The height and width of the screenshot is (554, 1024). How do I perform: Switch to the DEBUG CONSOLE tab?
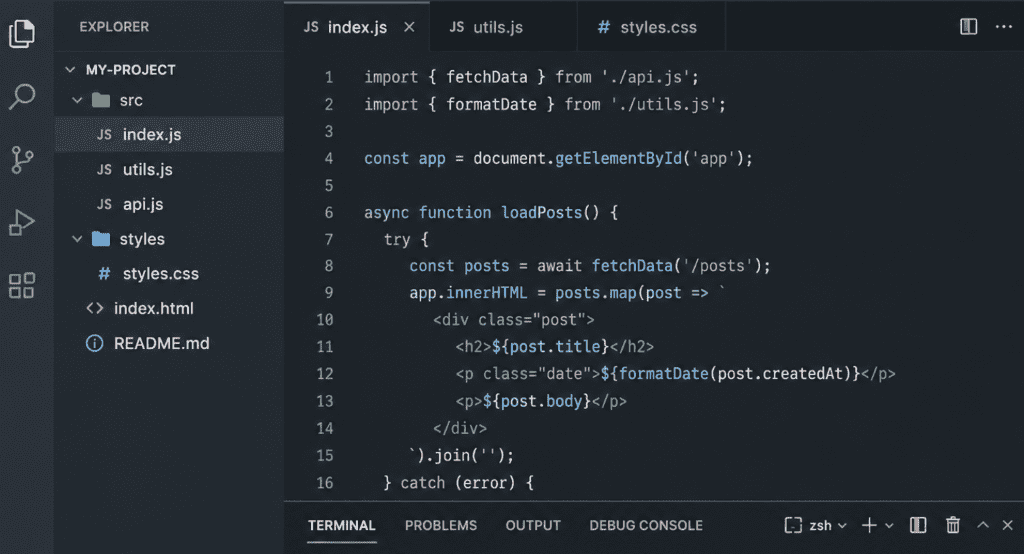click(646, 525)
